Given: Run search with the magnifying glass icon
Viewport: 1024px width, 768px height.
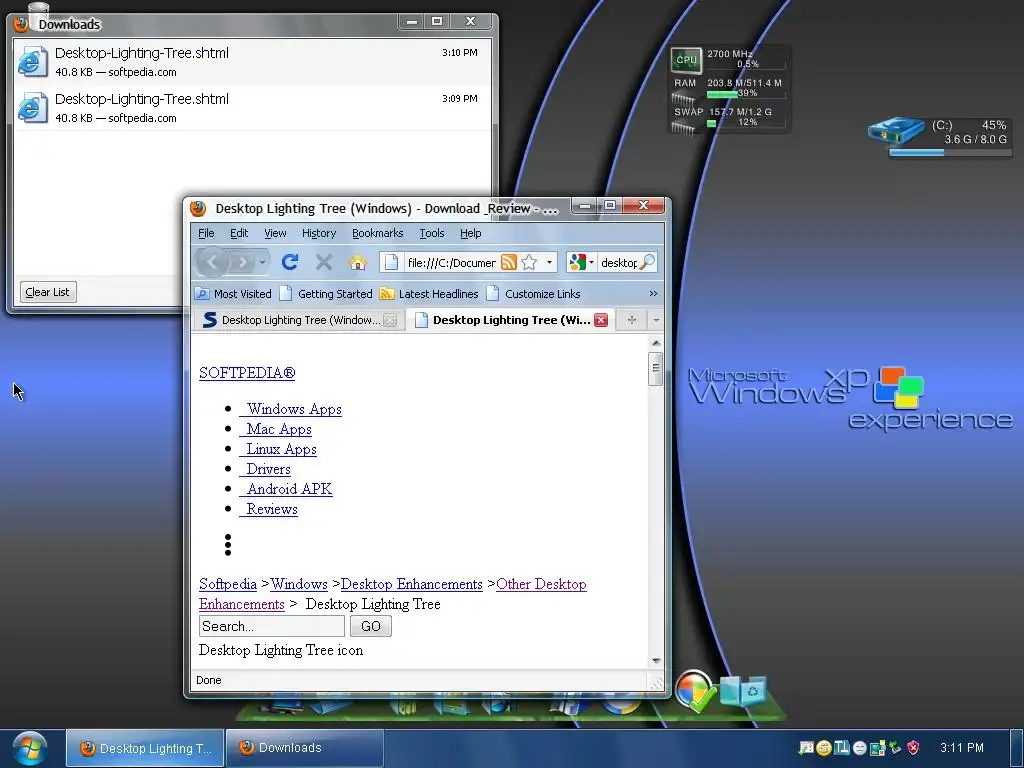Looking at the screenshot, I should point(647,262).
